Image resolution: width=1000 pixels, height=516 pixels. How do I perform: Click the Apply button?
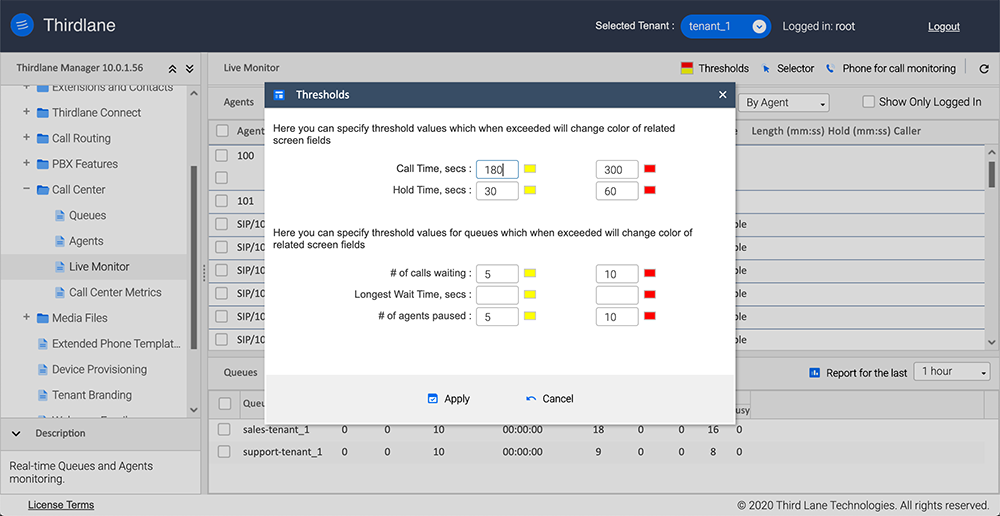[448, 399]
